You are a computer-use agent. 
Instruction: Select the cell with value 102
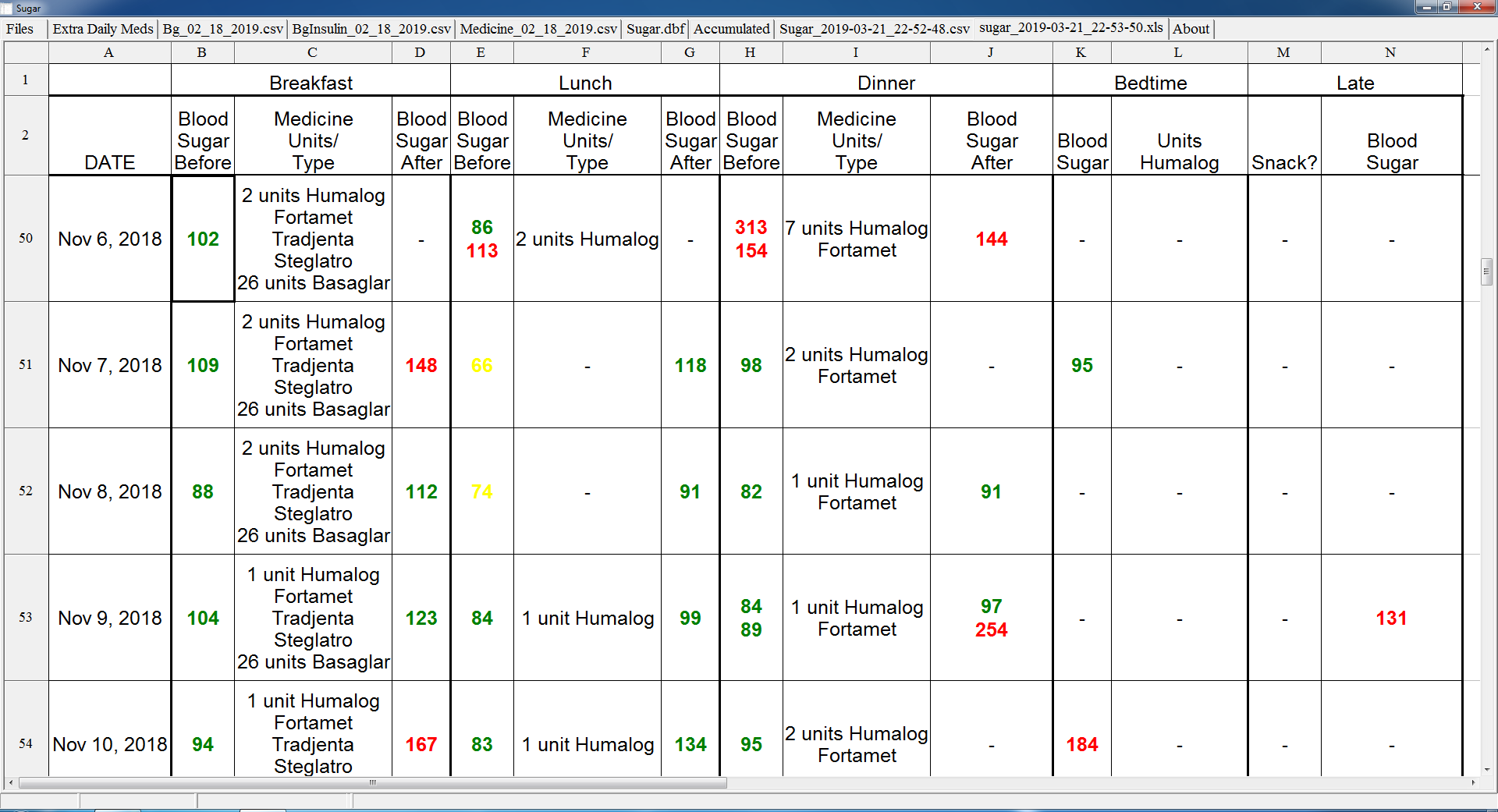(x=203, y=239)
